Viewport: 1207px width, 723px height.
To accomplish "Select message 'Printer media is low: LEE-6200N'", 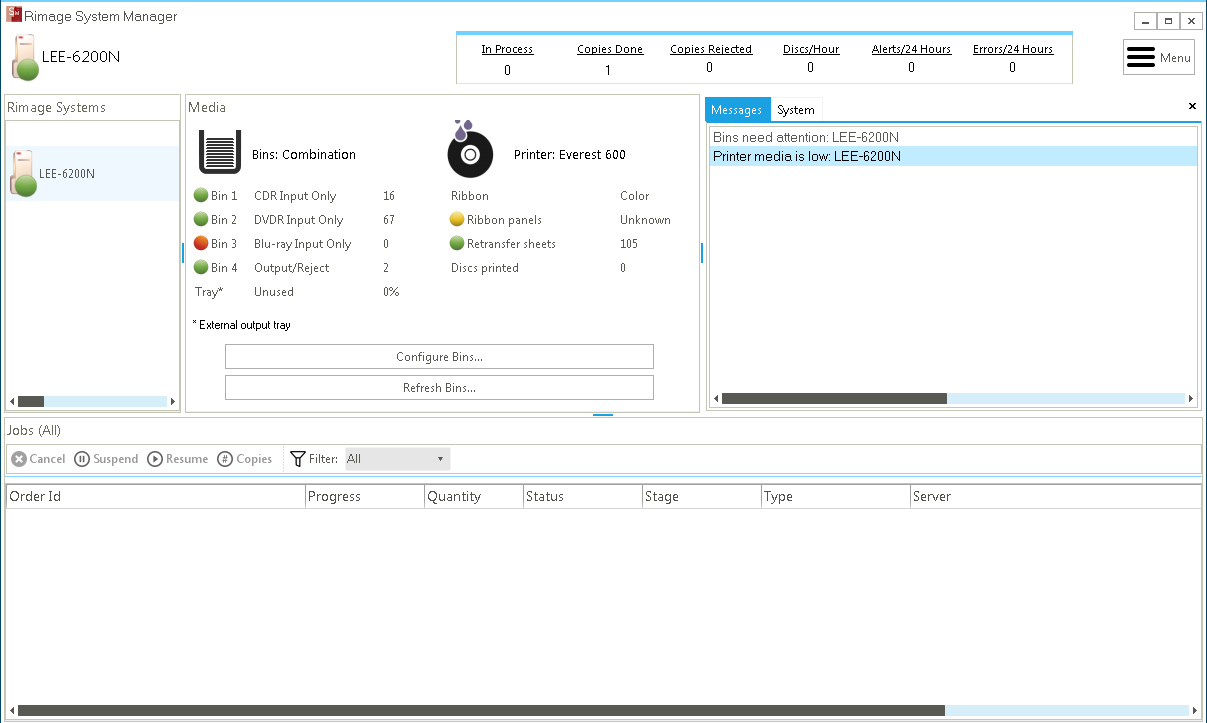I will [953, 156].
